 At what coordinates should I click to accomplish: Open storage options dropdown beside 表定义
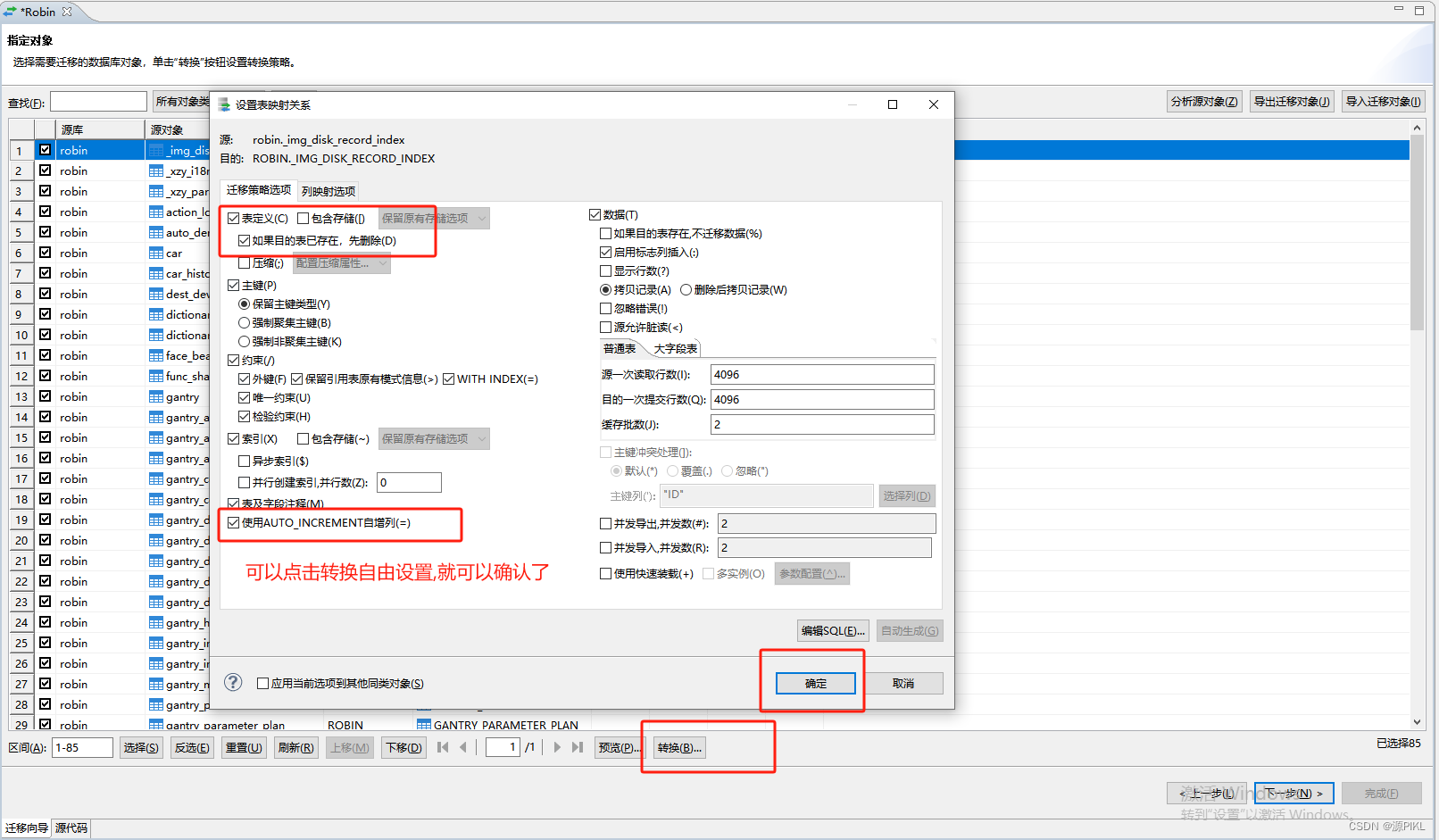434,218
